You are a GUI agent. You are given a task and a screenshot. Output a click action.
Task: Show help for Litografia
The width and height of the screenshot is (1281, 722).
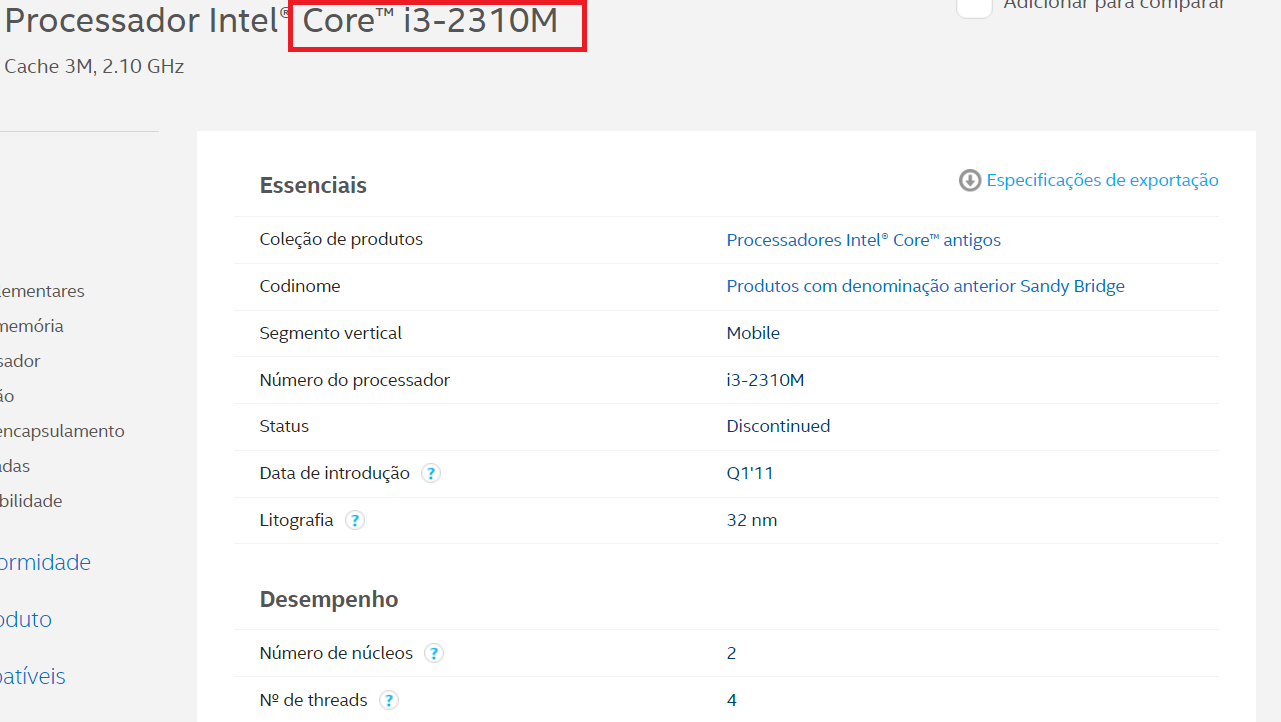354,520
